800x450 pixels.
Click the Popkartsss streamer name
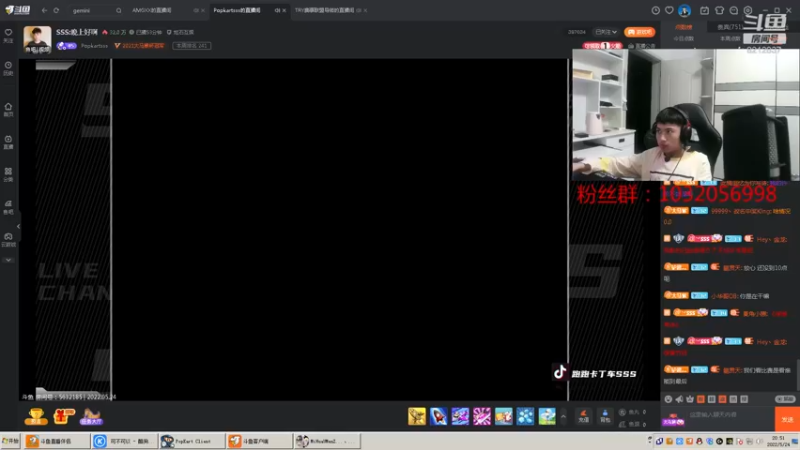94,45
